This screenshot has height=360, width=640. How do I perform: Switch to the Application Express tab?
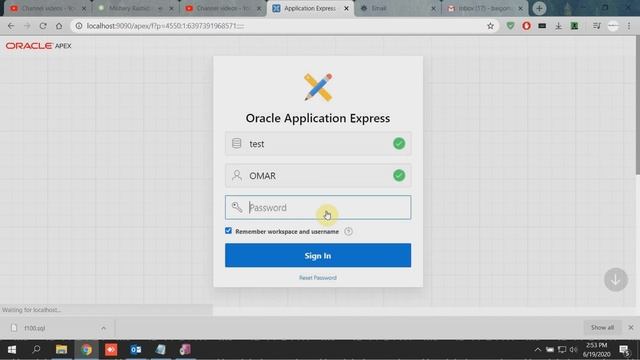pos(310,8)
